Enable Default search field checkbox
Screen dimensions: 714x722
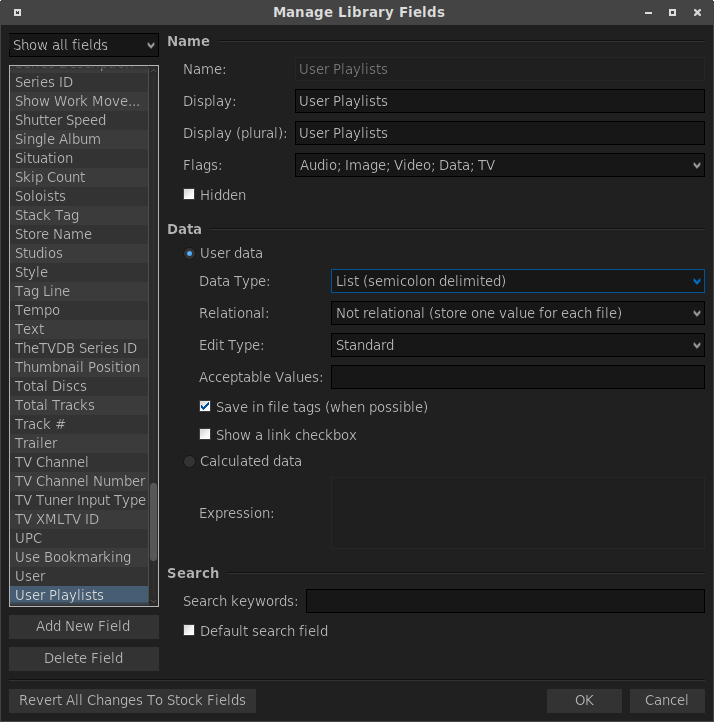189,631
